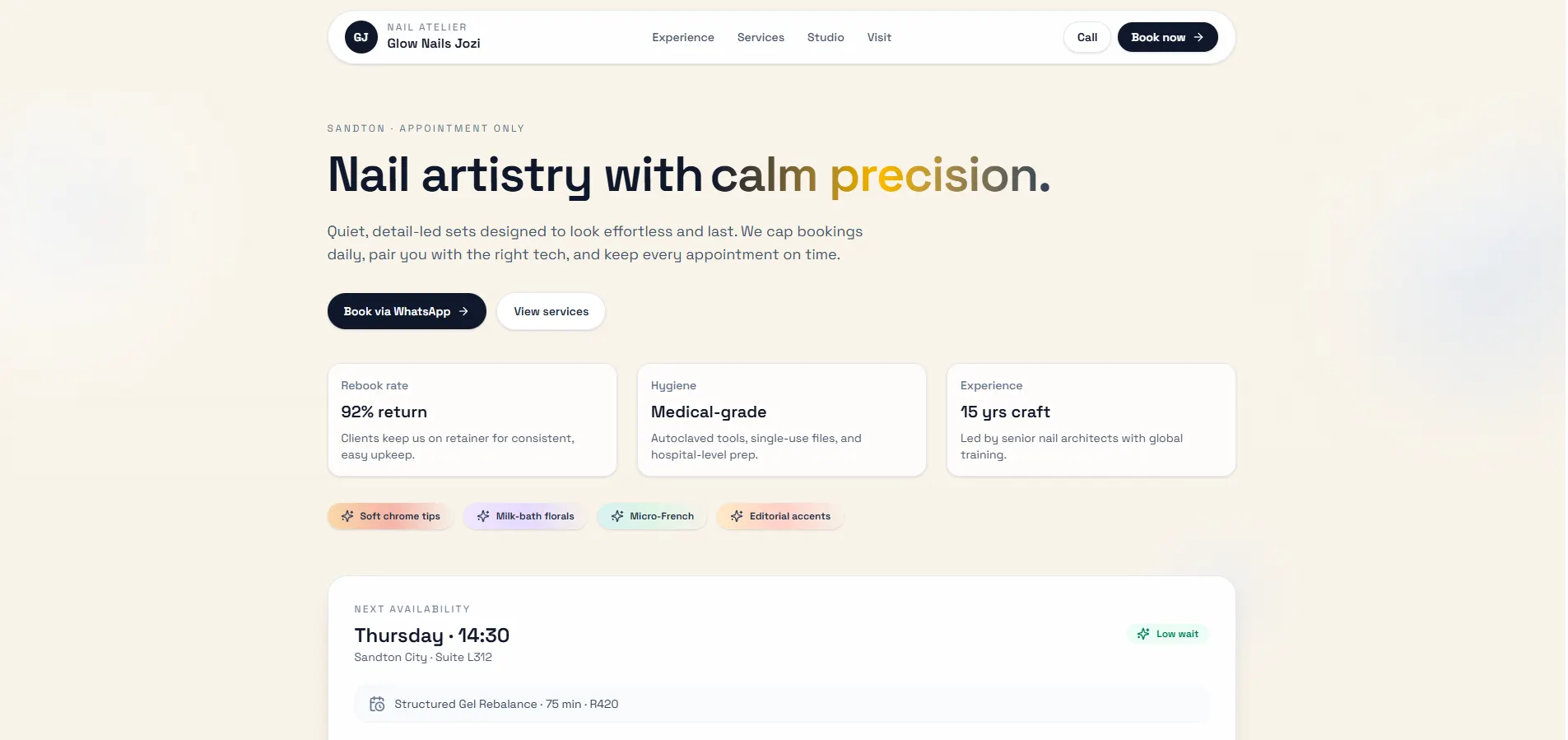Viewport: 1568px width, 740px height.
Task: Open the Services navigation item
Action: [760, 37]
